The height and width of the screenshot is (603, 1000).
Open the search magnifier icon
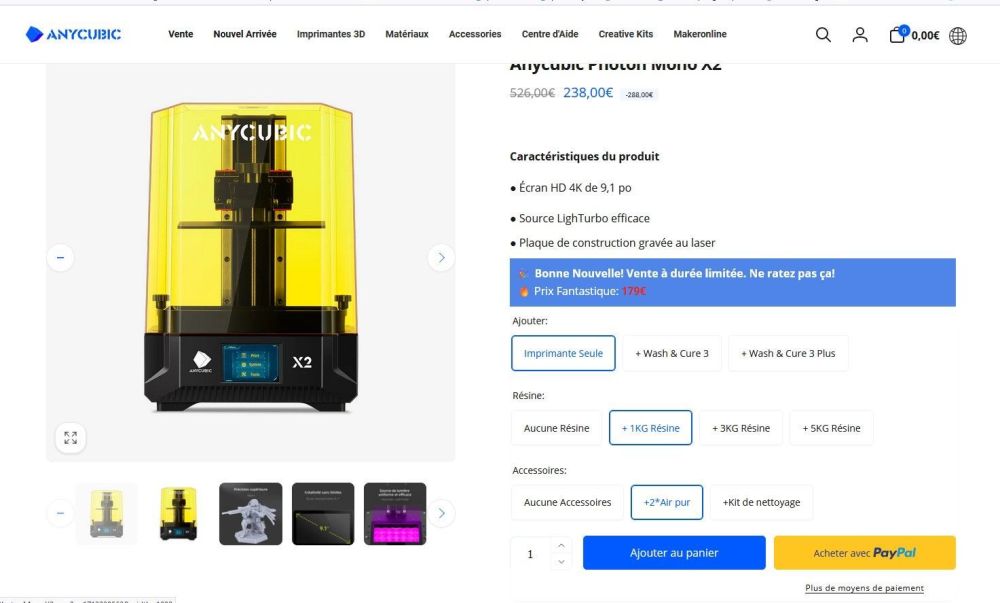[823, 34]
